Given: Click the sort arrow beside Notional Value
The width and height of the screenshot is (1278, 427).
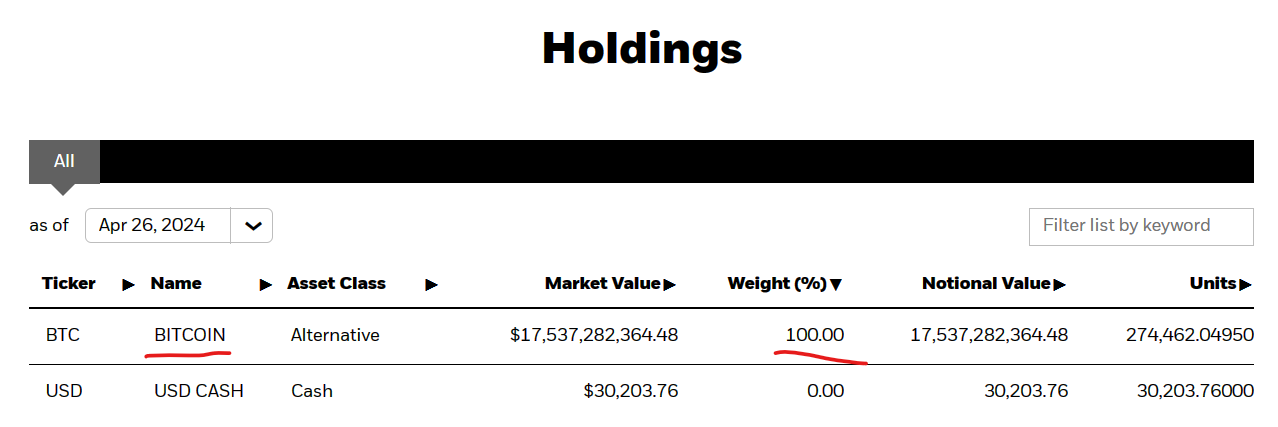Looking at the screenshot, I should [x=1059, y=285].
